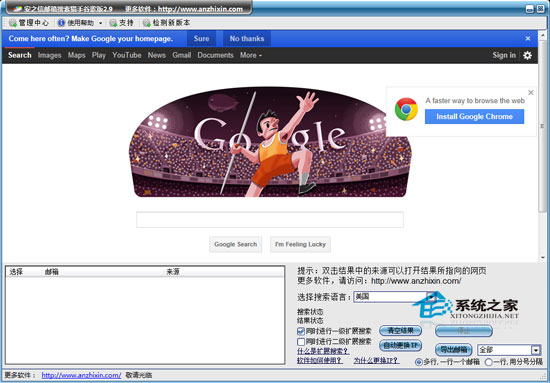Expand the 选择搜索语言 dropdown
Screen dimensions: 550x383
point(431,297)
